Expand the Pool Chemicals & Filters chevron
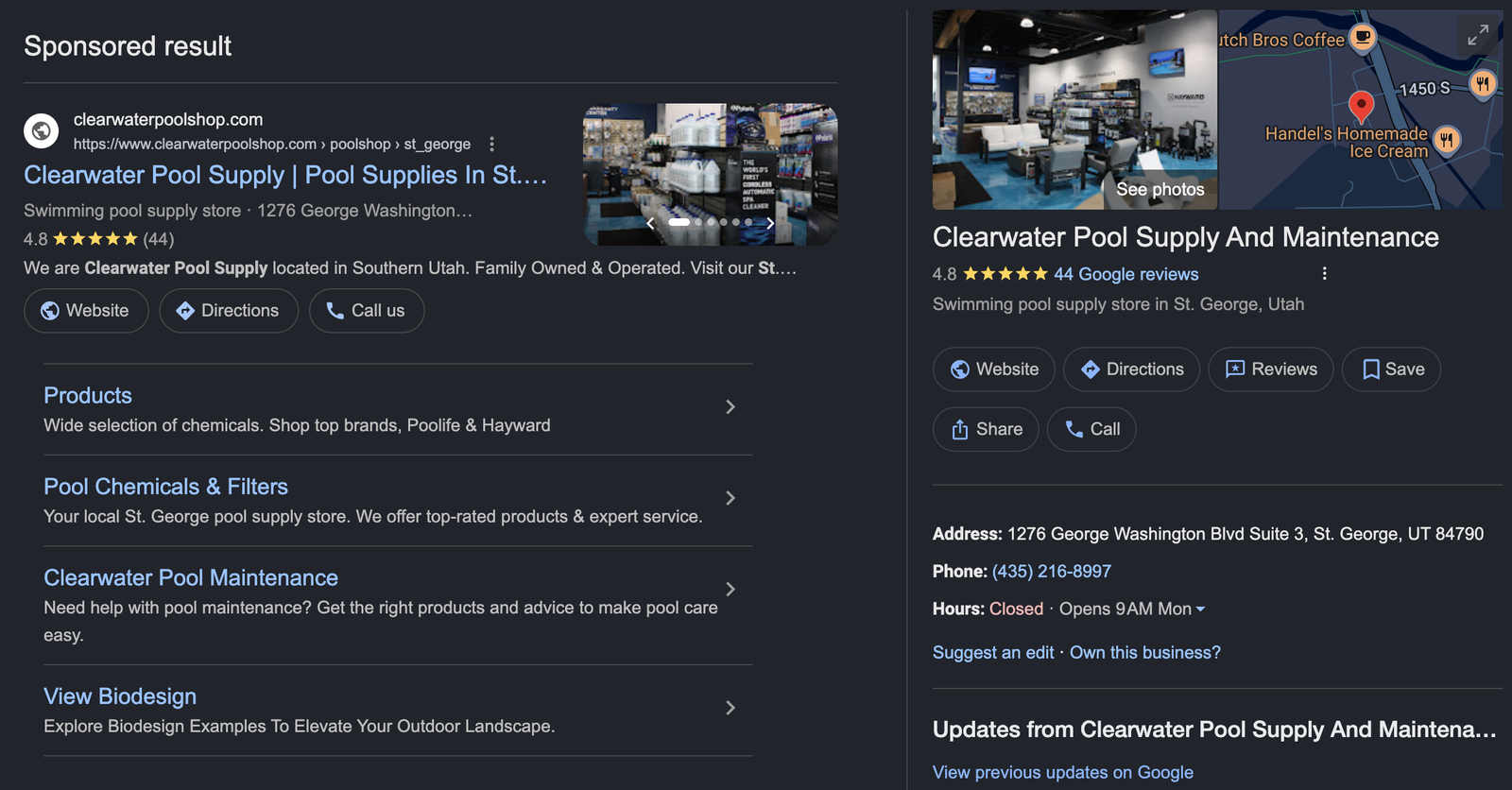 pyautogui.click(x=730, y=498)
